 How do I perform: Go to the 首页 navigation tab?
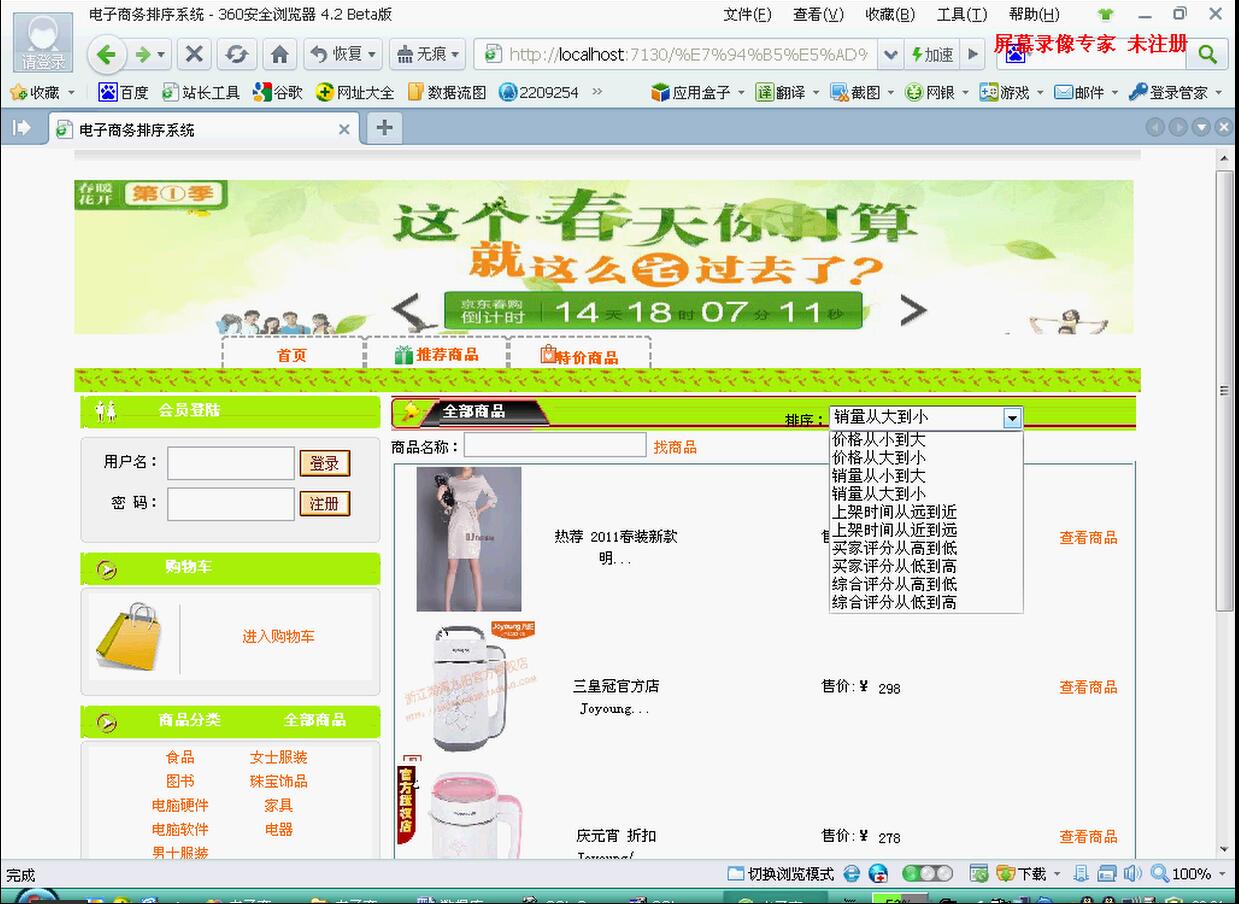click(292, 355)
